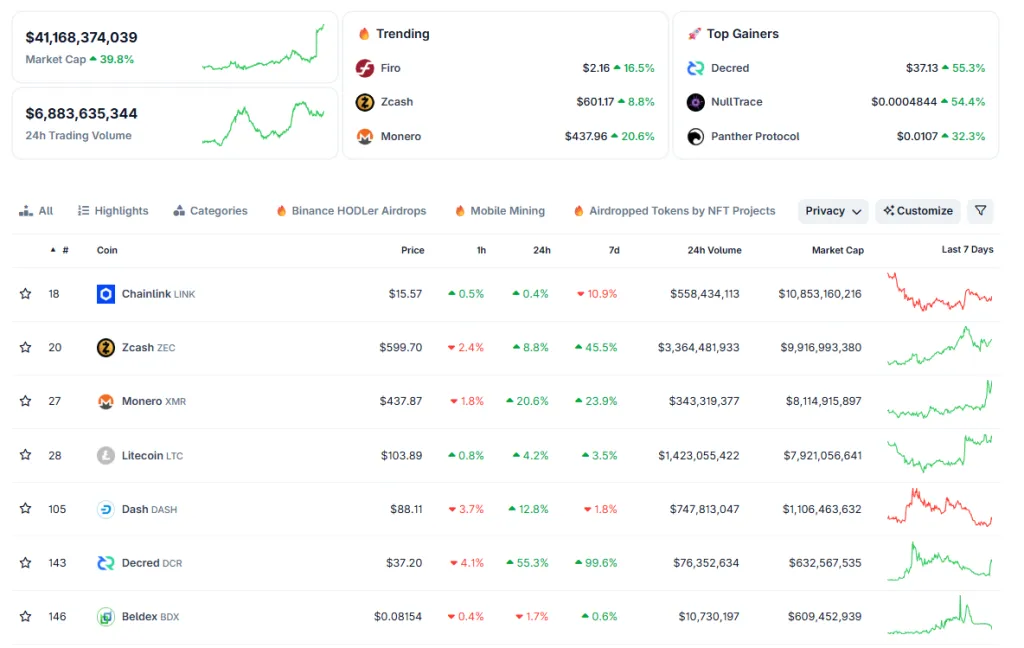Open the Categories tab
Image resolution: width=1024 pixels, height=648 pixels.
tap(210, 211)
